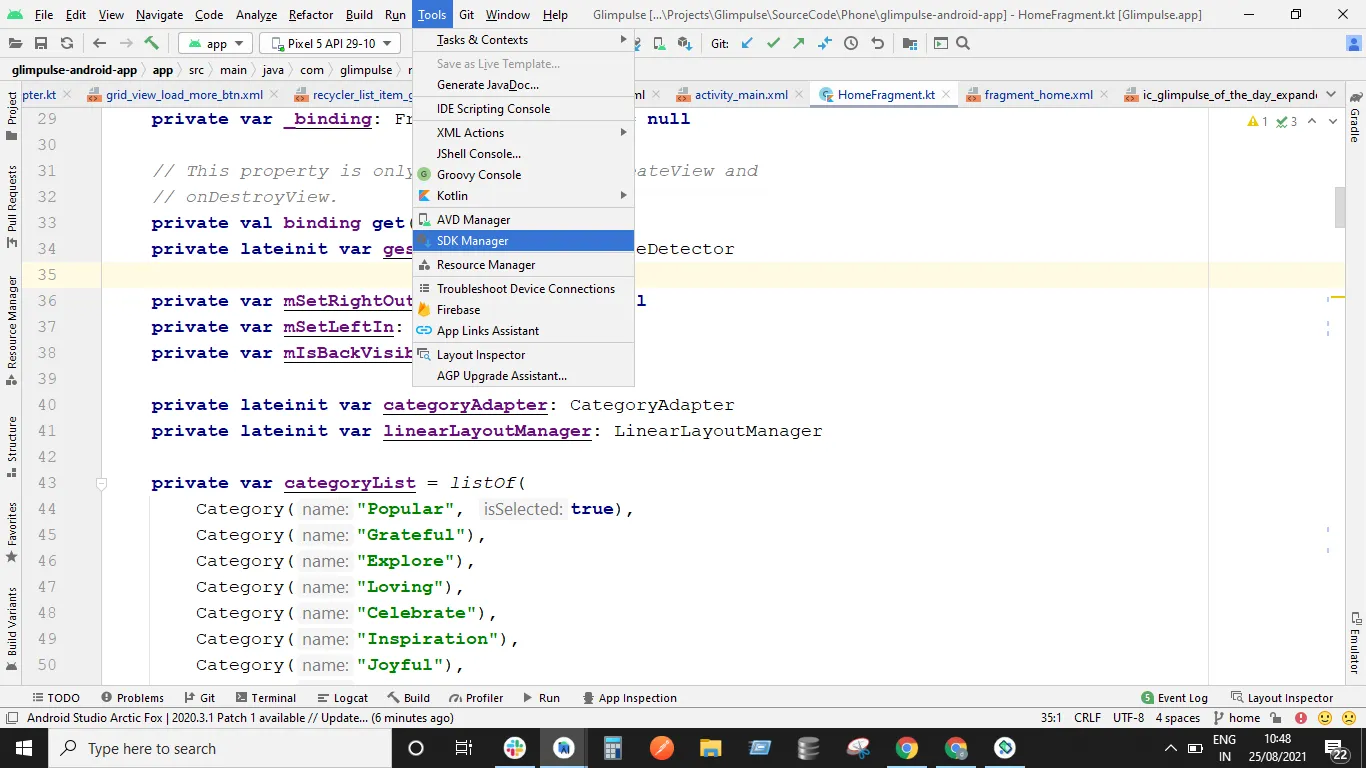Image resolution: width=1366 pixels, height=768 pixels.
Task: Open the Pixel 5 API 29-10 device dropdown
Action: pyautogui.click(x=329, y=43)
